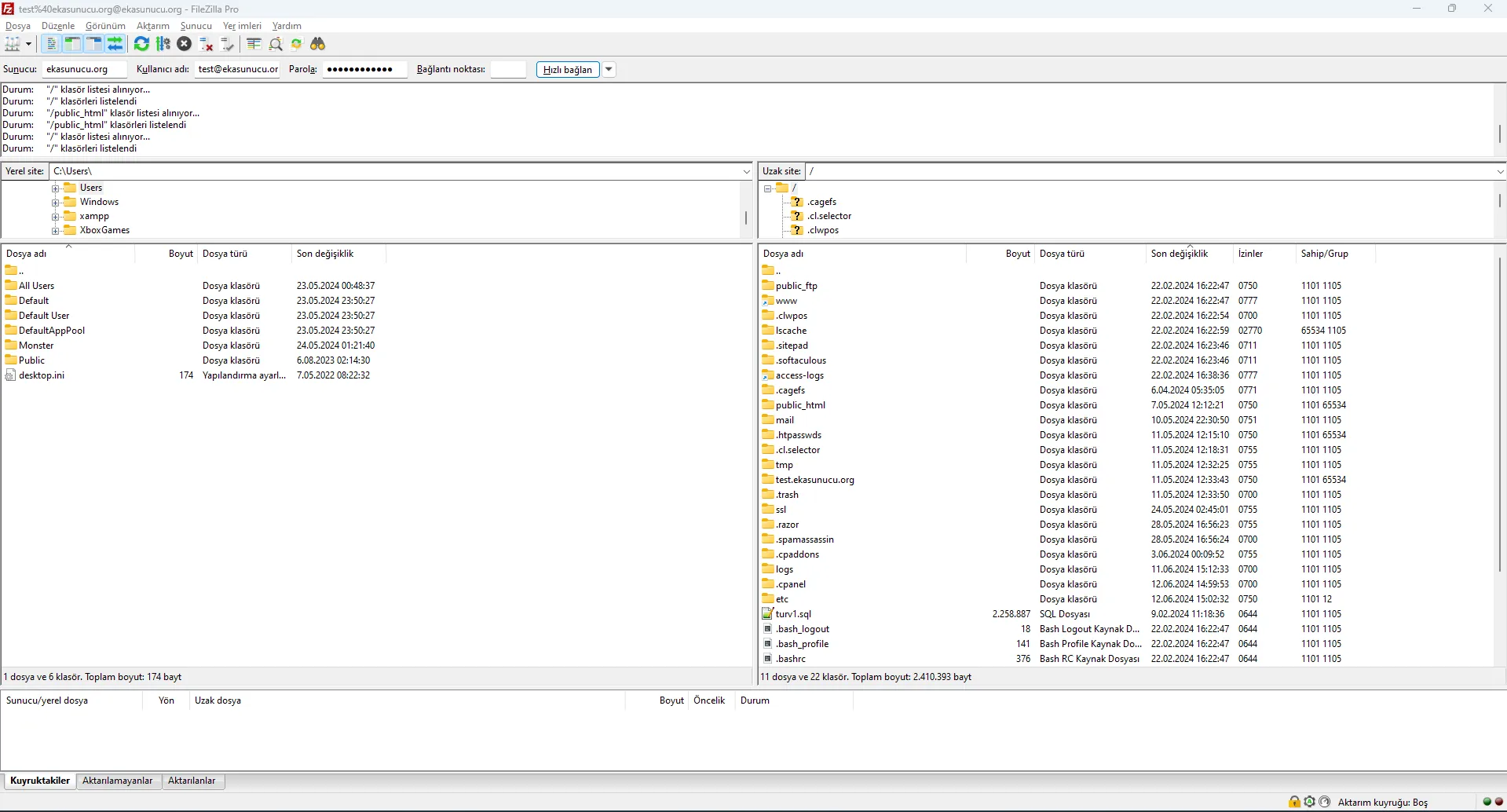Screen dimensions: 1507x812
Task: Select the .bash_profile file icon
Action: point(768,644)
